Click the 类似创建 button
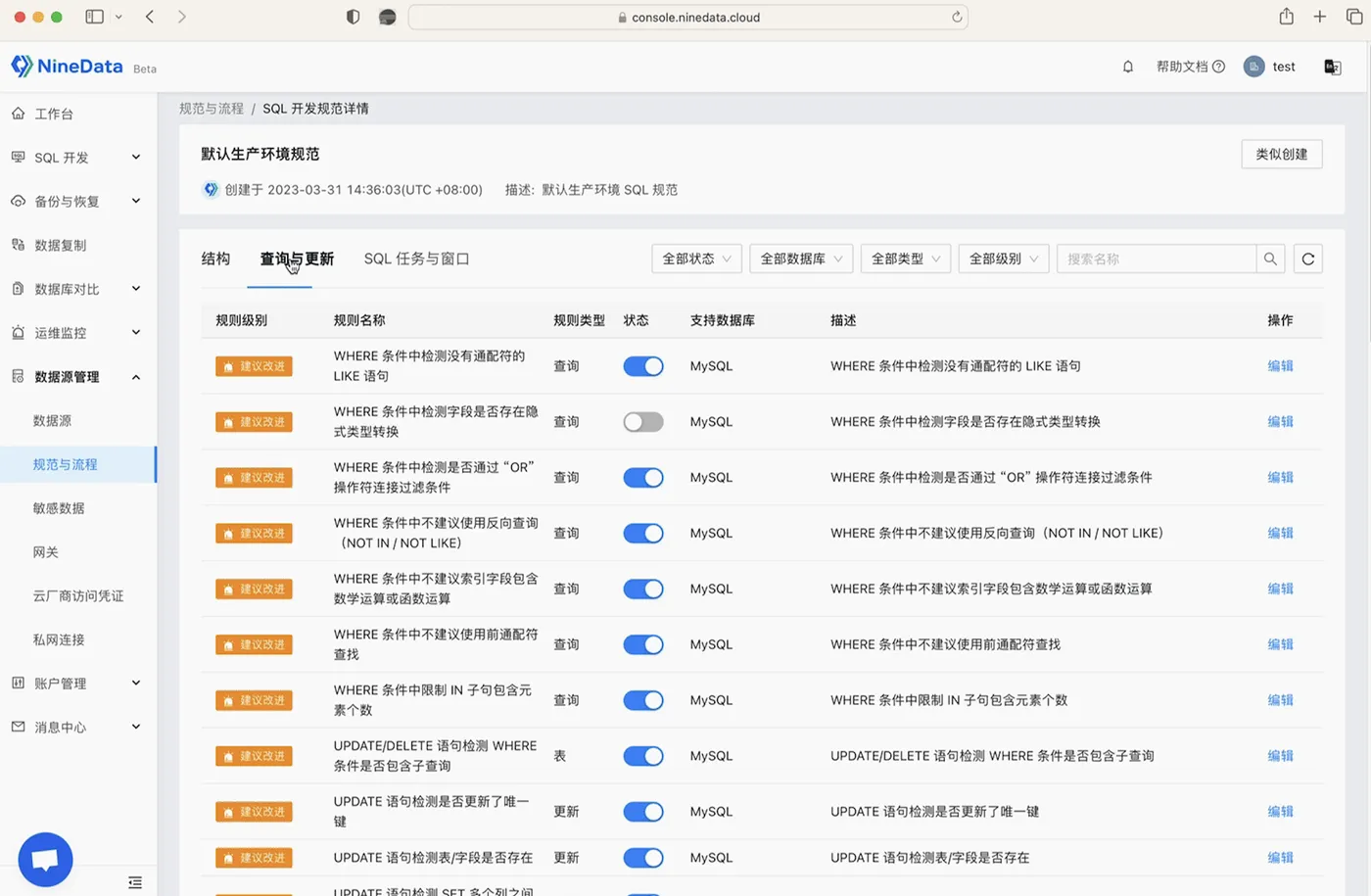 tap(1282, 154)
